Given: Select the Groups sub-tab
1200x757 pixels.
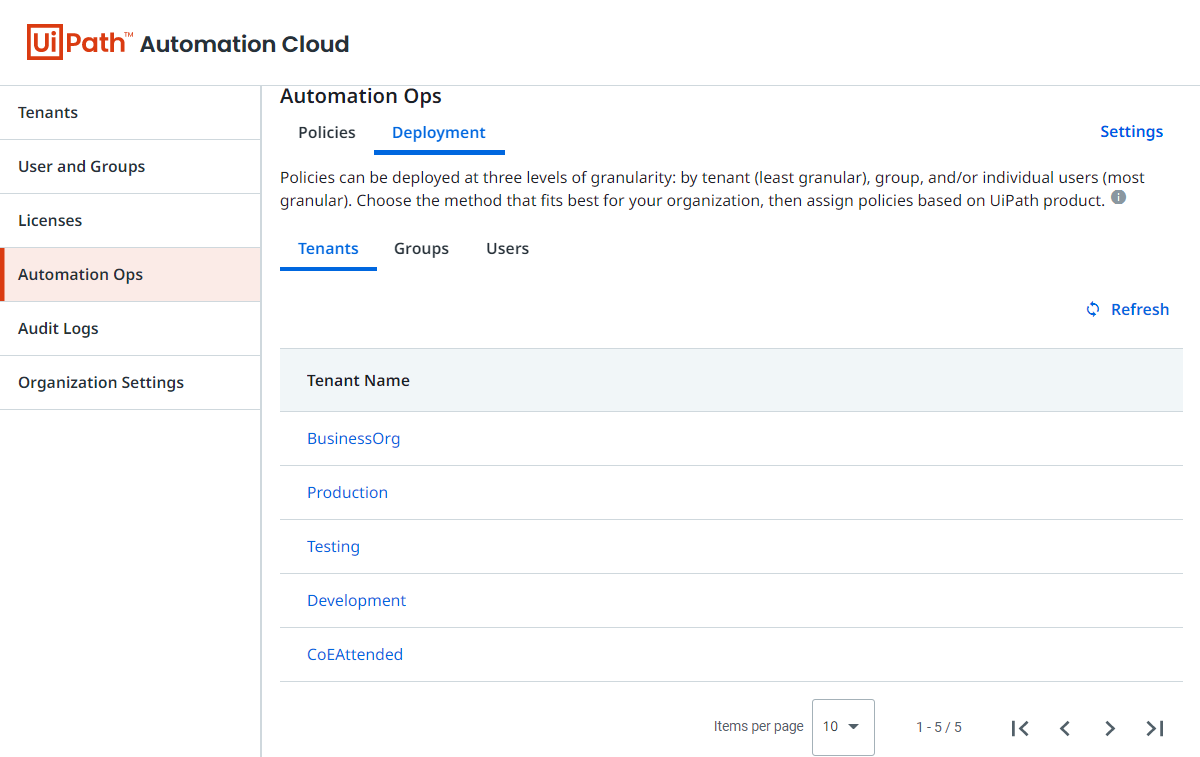Looking at the screenshot, I should 421,249.
